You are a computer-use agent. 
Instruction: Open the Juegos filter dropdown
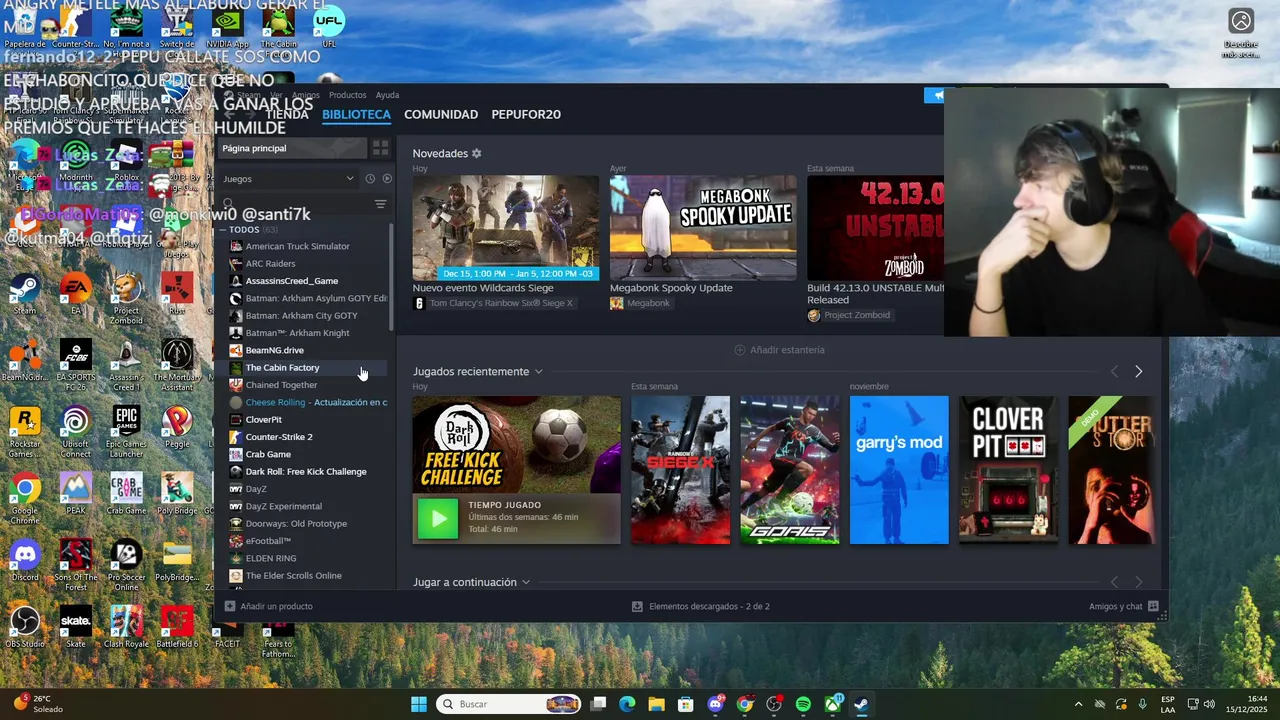[288, 179]
